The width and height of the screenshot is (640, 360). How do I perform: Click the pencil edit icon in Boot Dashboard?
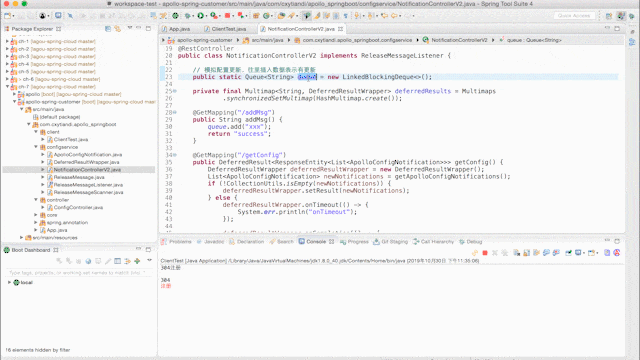tap(108, 261)
